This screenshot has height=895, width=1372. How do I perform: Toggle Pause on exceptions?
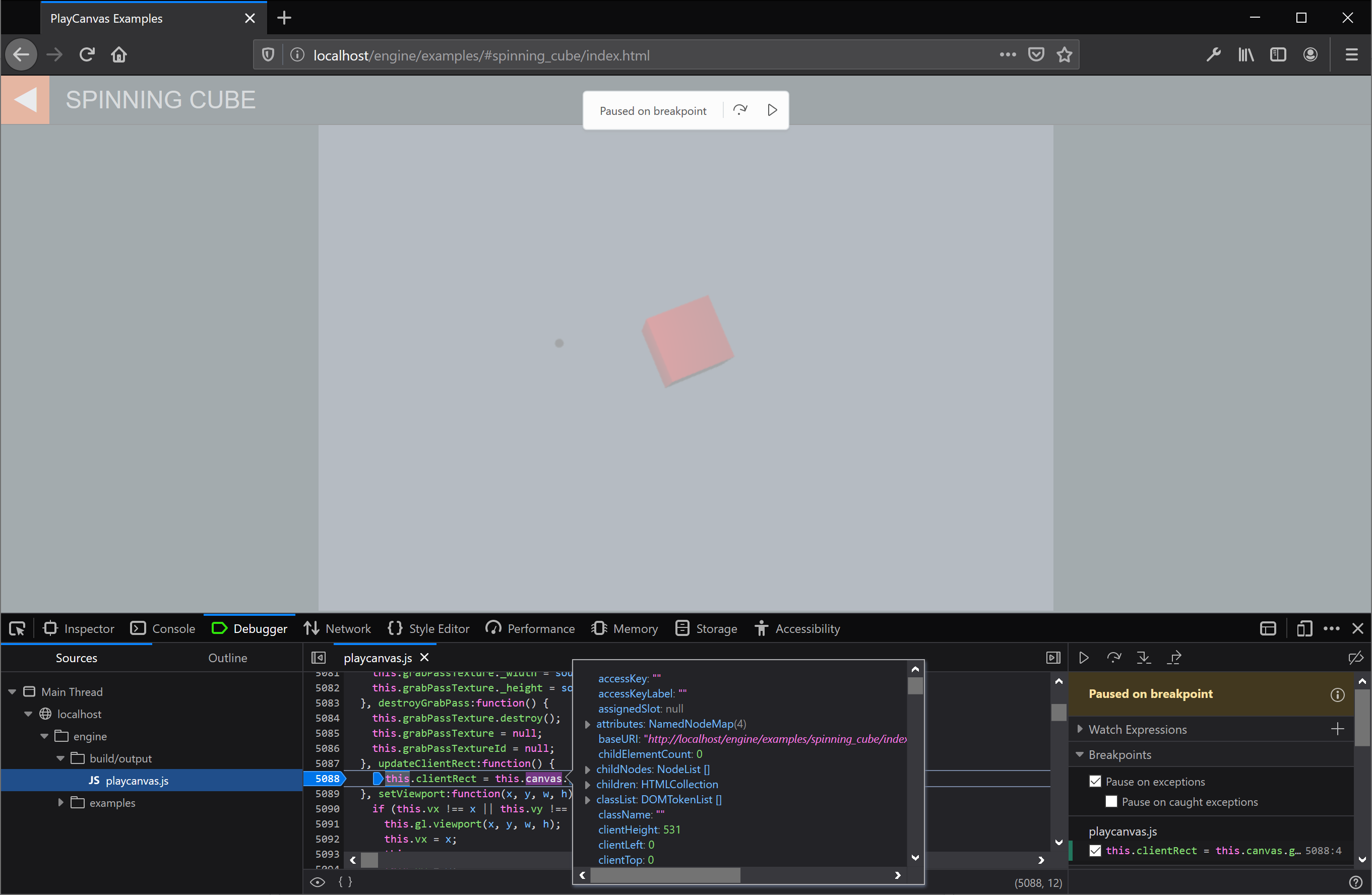[x=1096, y=781]
